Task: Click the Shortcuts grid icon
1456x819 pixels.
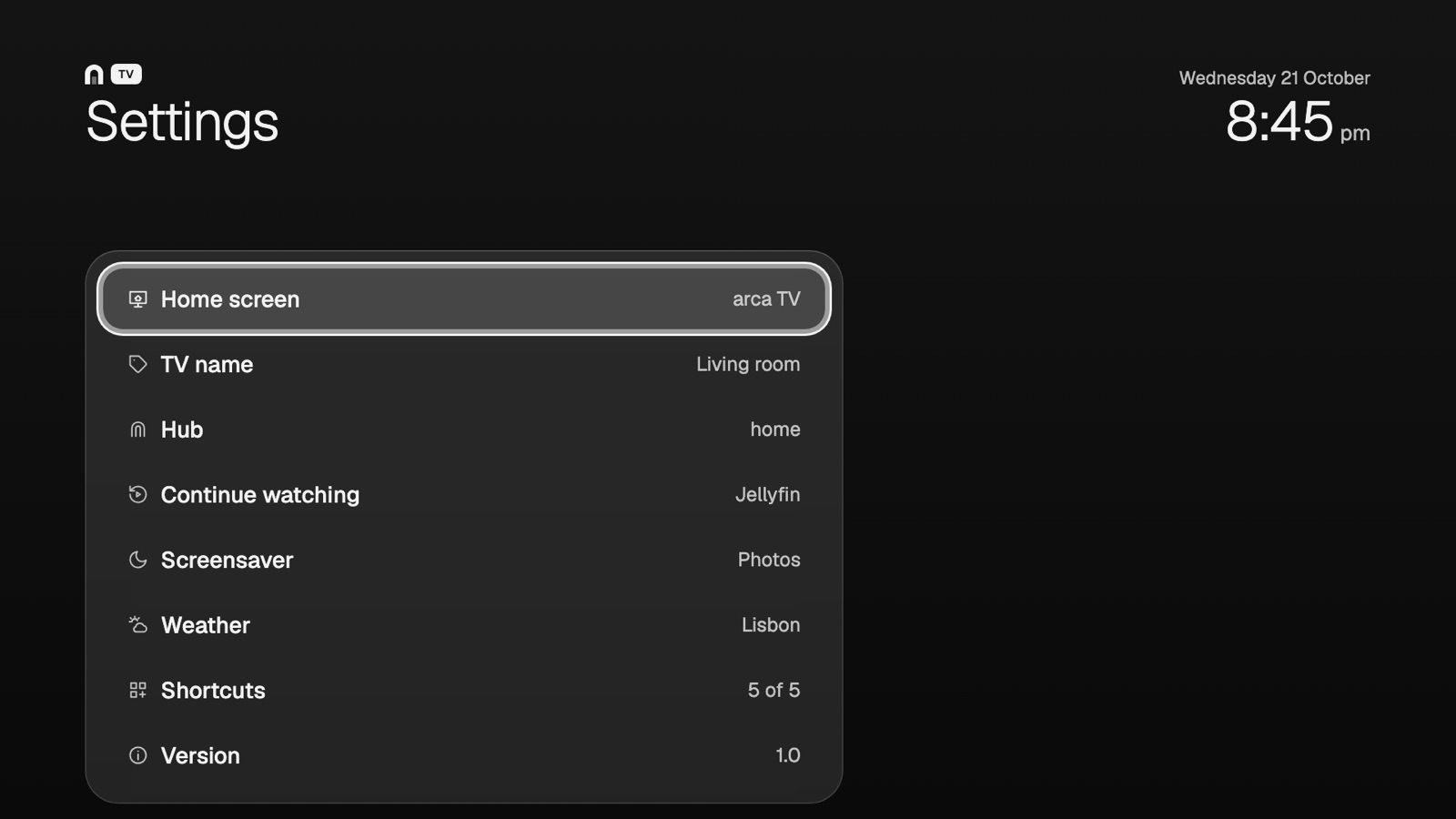Action: coord(137,691)
